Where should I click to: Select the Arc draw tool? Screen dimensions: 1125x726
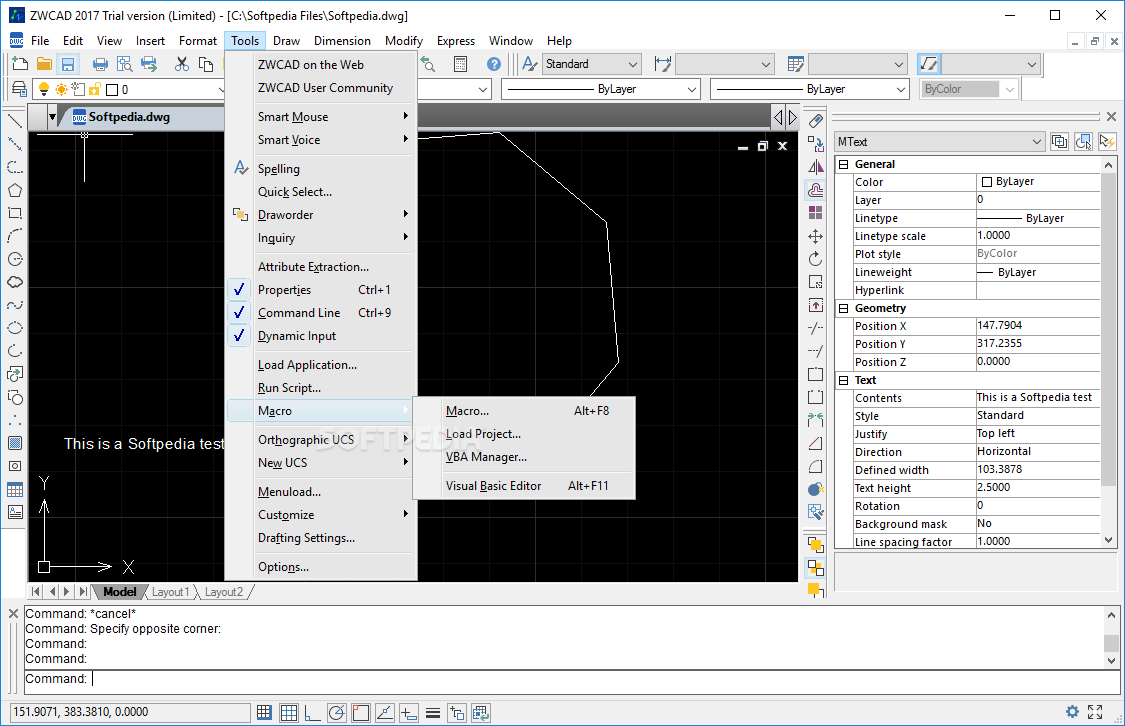(14, 236)
